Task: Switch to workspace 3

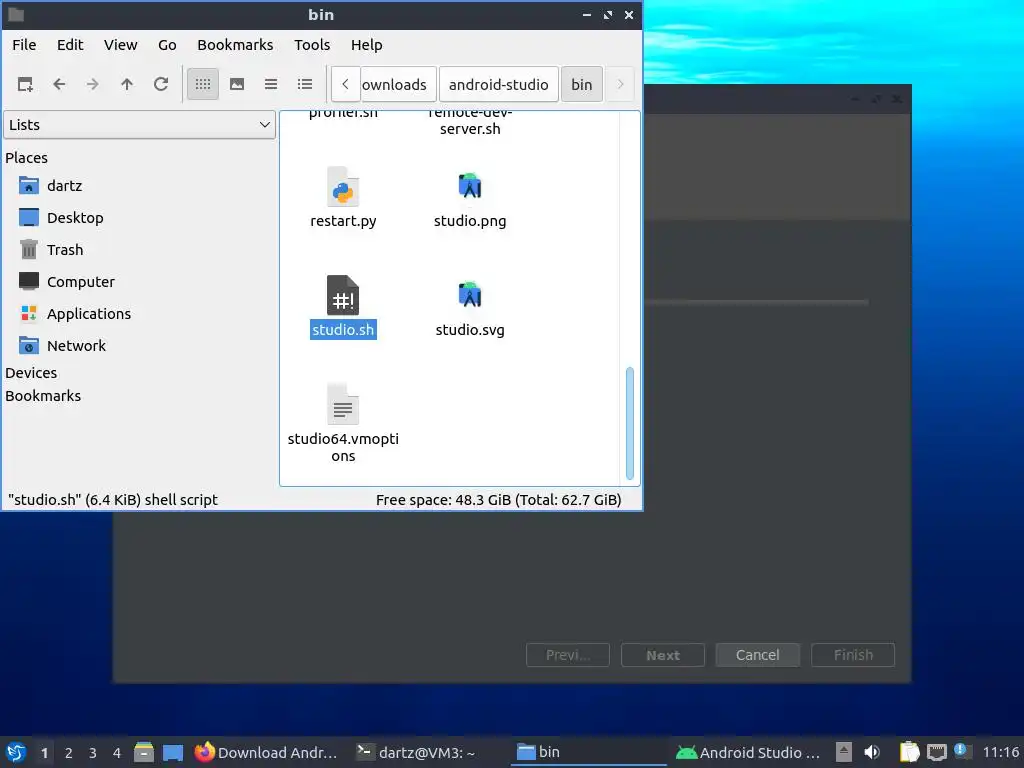Action: (x=93, y=753)
